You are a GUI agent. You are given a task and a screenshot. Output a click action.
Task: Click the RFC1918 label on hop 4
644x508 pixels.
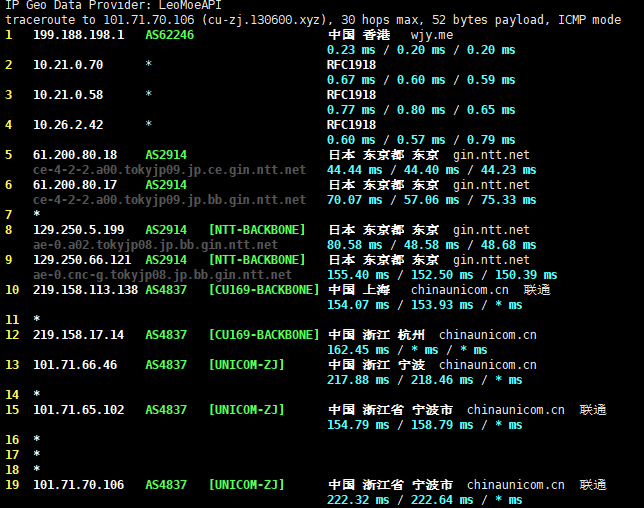tap(352, 125)
